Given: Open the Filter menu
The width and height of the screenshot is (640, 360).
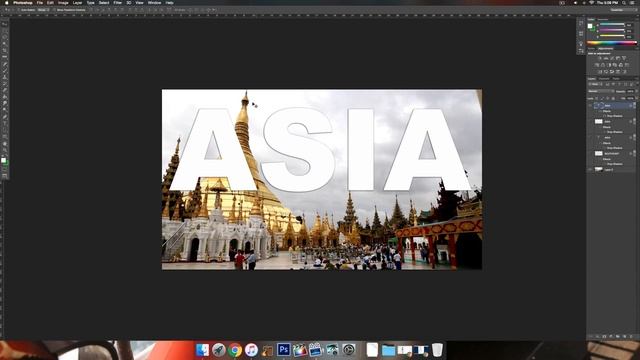Looking at the screenshot, I should point(118,2).
